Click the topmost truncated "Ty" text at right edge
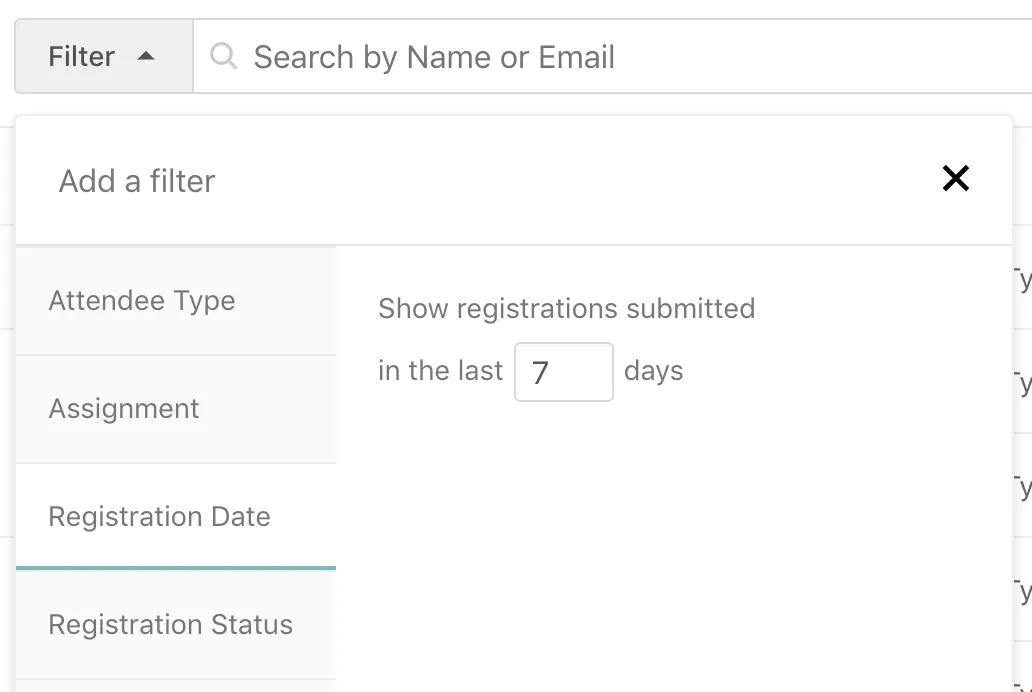 [1022, 279]
